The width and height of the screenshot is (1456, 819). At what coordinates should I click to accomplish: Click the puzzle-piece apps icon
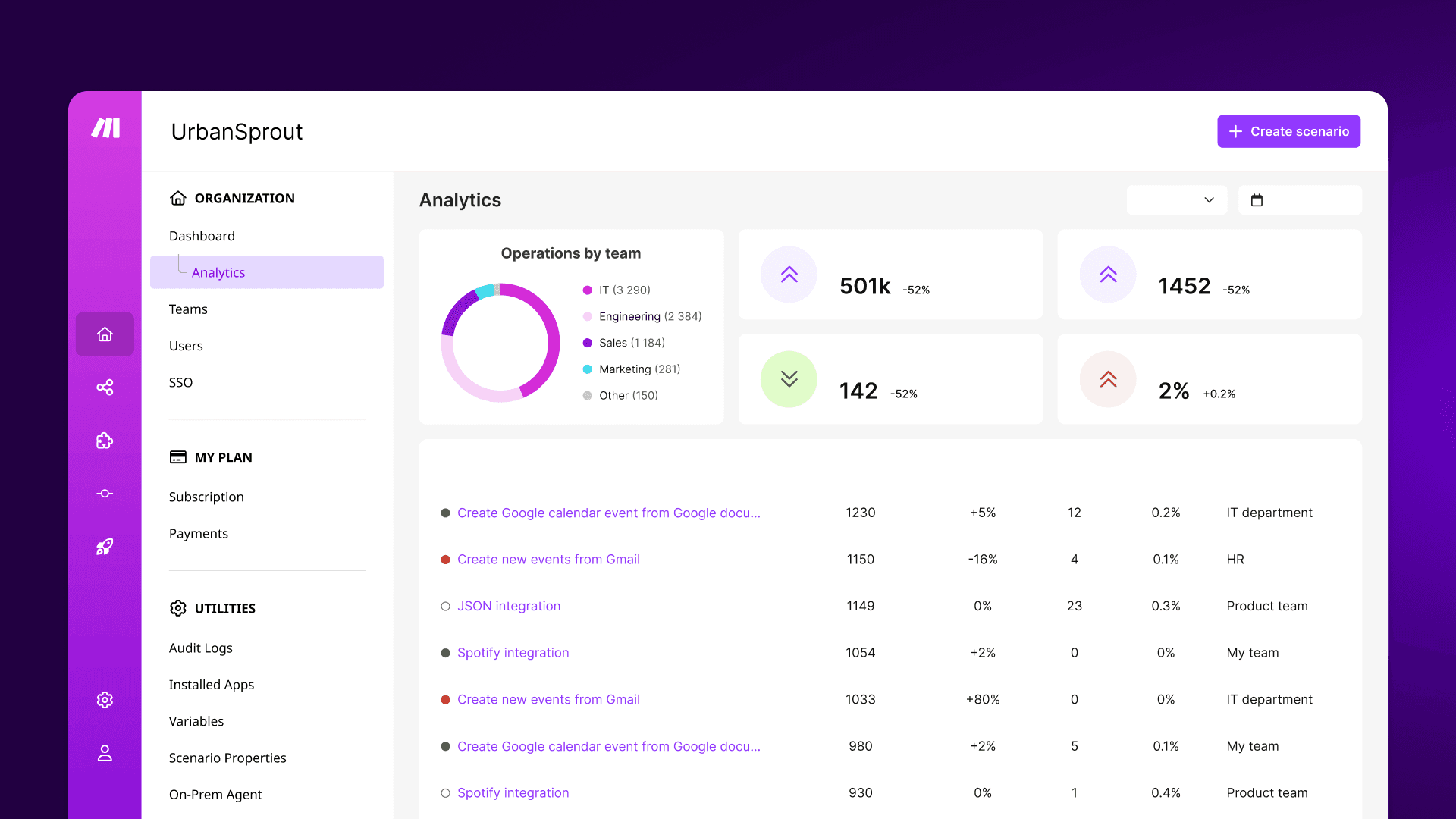tap(105, 441)
